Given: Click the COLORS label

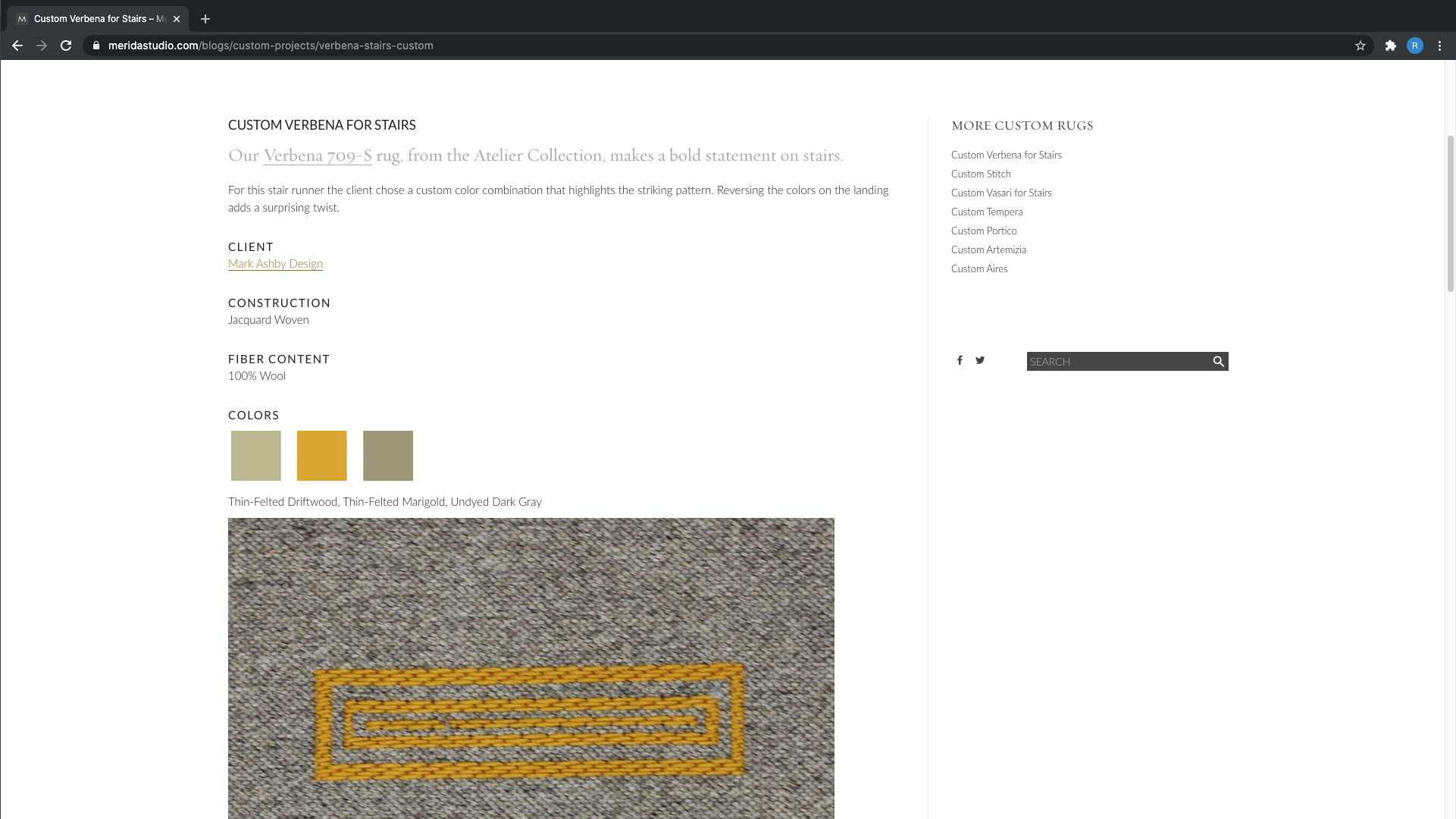Looking at the screenshot, I should tap(254, 416).
